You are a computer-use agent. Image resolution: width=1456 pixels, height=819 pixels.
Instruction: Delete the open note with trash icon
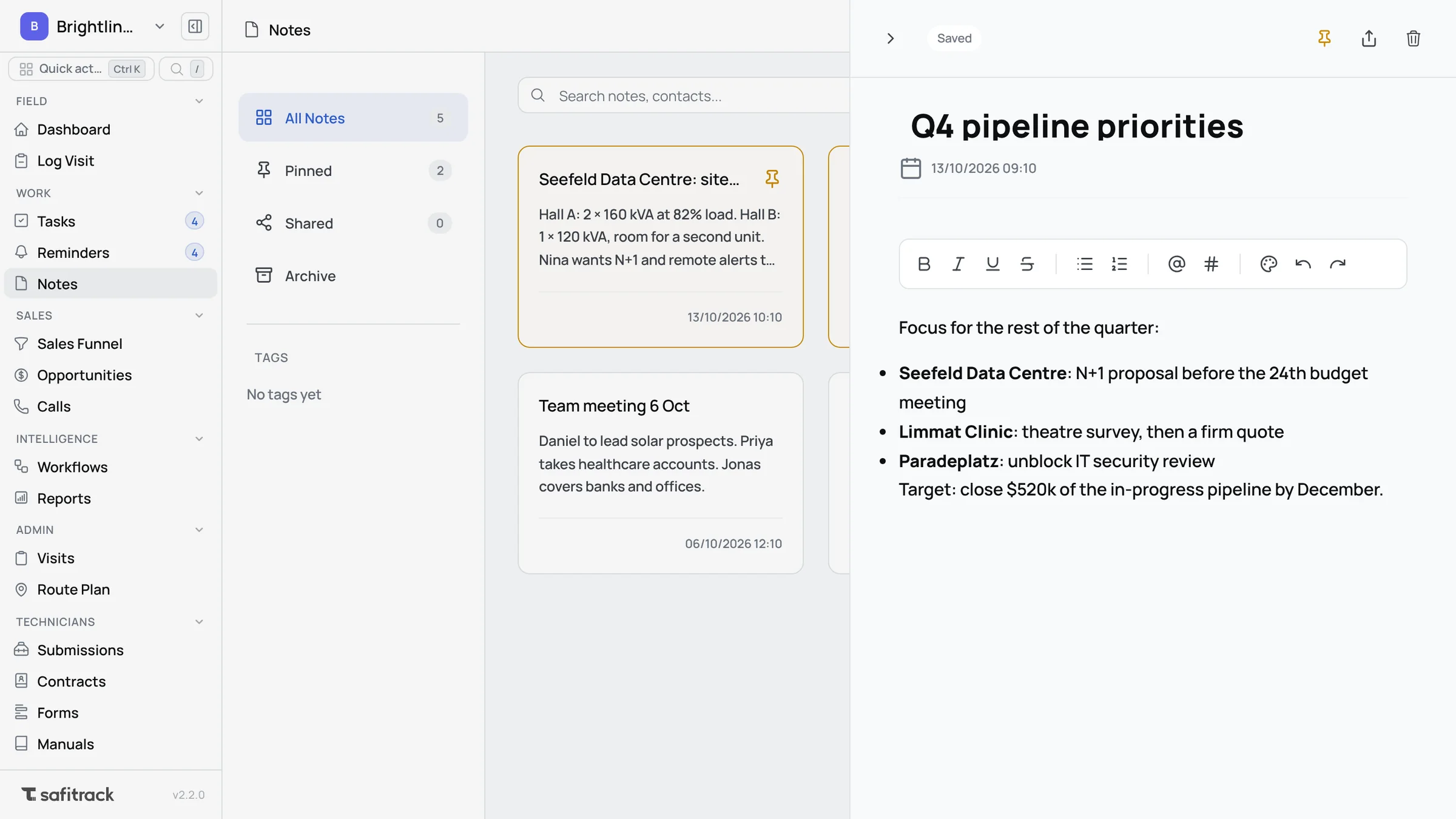click(x=1414, y=38)
